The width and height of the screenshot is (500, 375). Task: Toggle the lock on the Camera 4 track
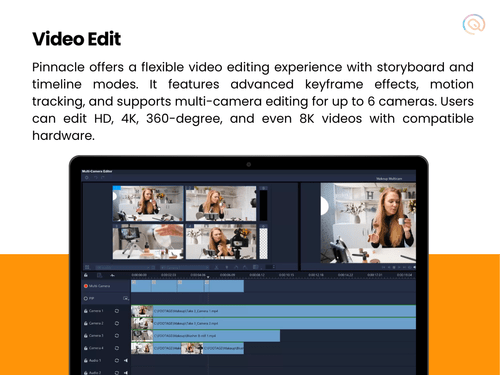[86, 348]
